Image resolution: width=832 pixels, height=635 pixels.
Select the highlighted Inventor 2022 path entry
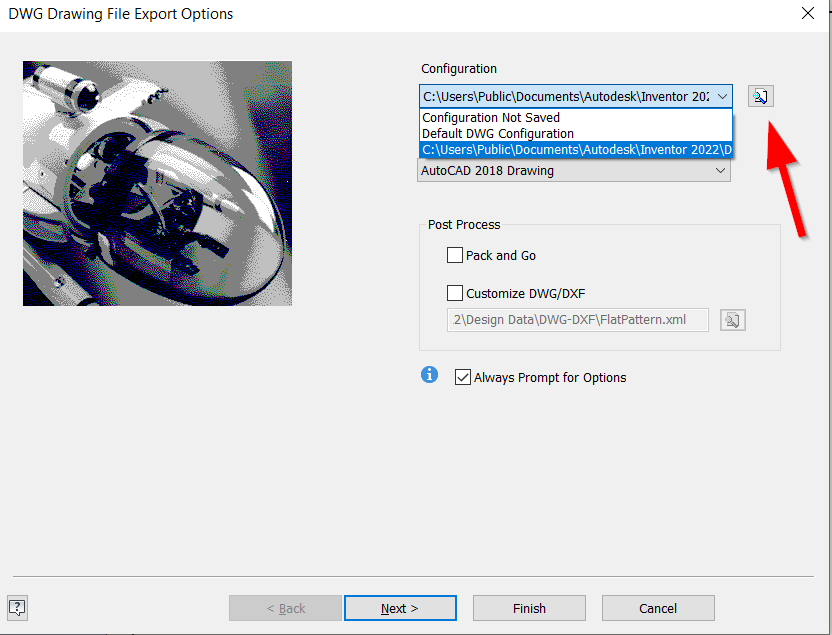[x=575, y=149]
